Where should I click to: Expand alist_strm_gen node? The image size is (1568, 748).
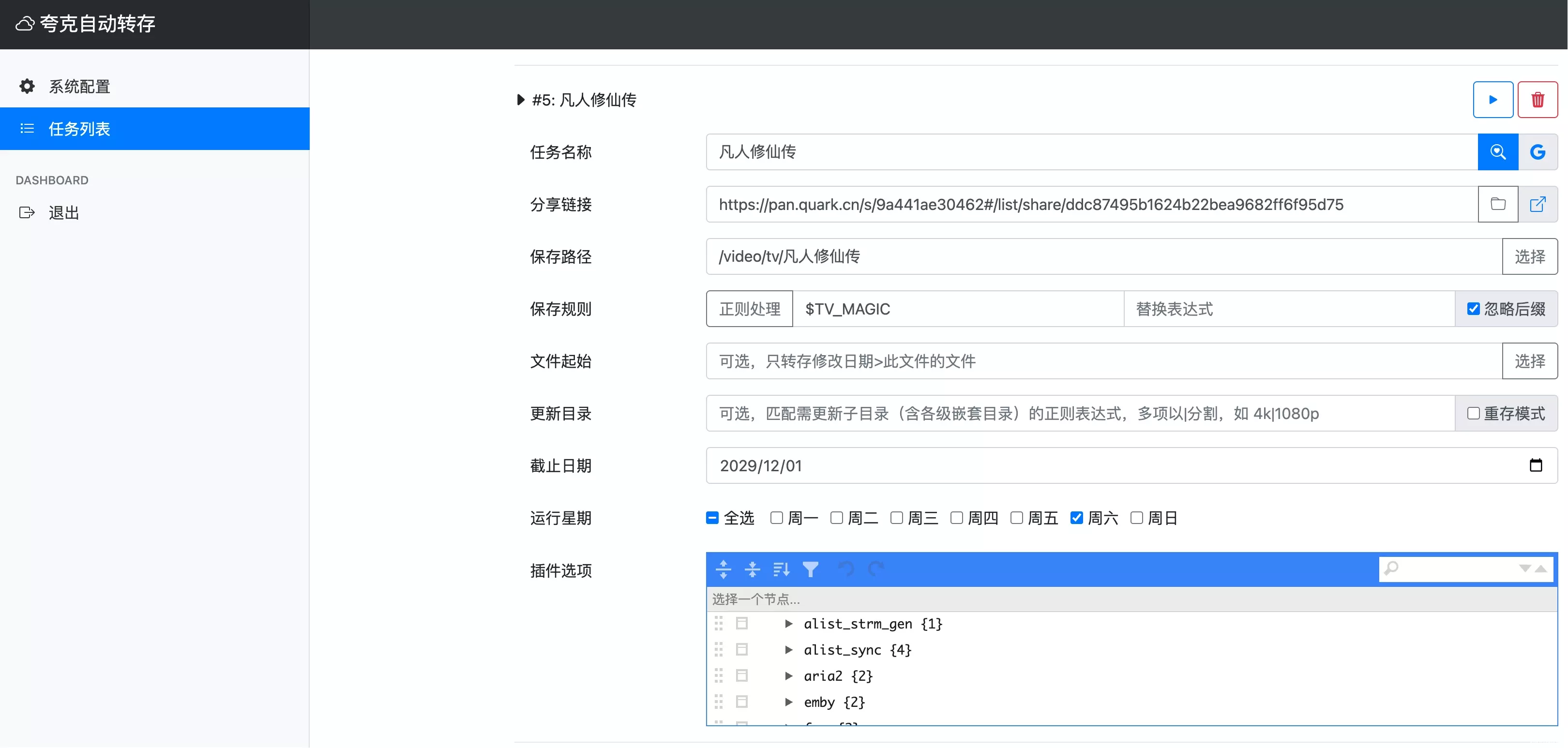pos(788,623)
